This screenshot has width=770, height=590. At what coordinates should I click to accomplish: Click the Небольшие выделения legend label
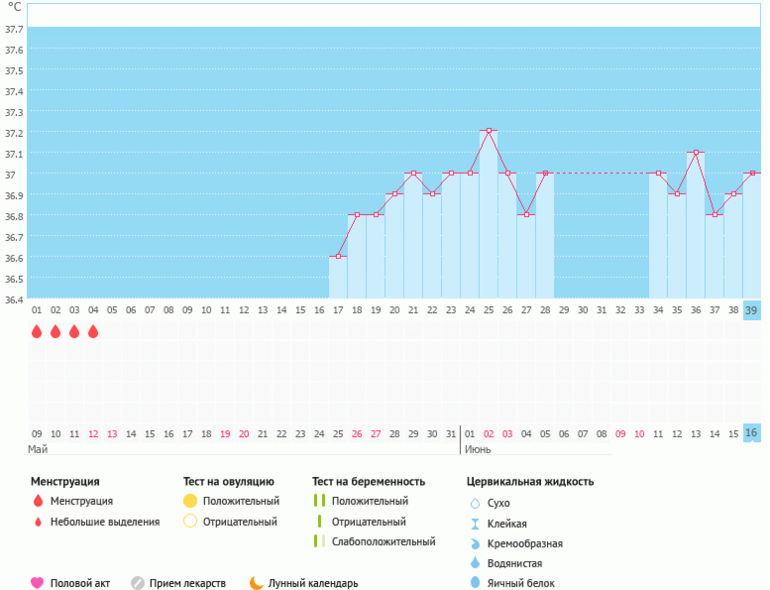[105, 522]
